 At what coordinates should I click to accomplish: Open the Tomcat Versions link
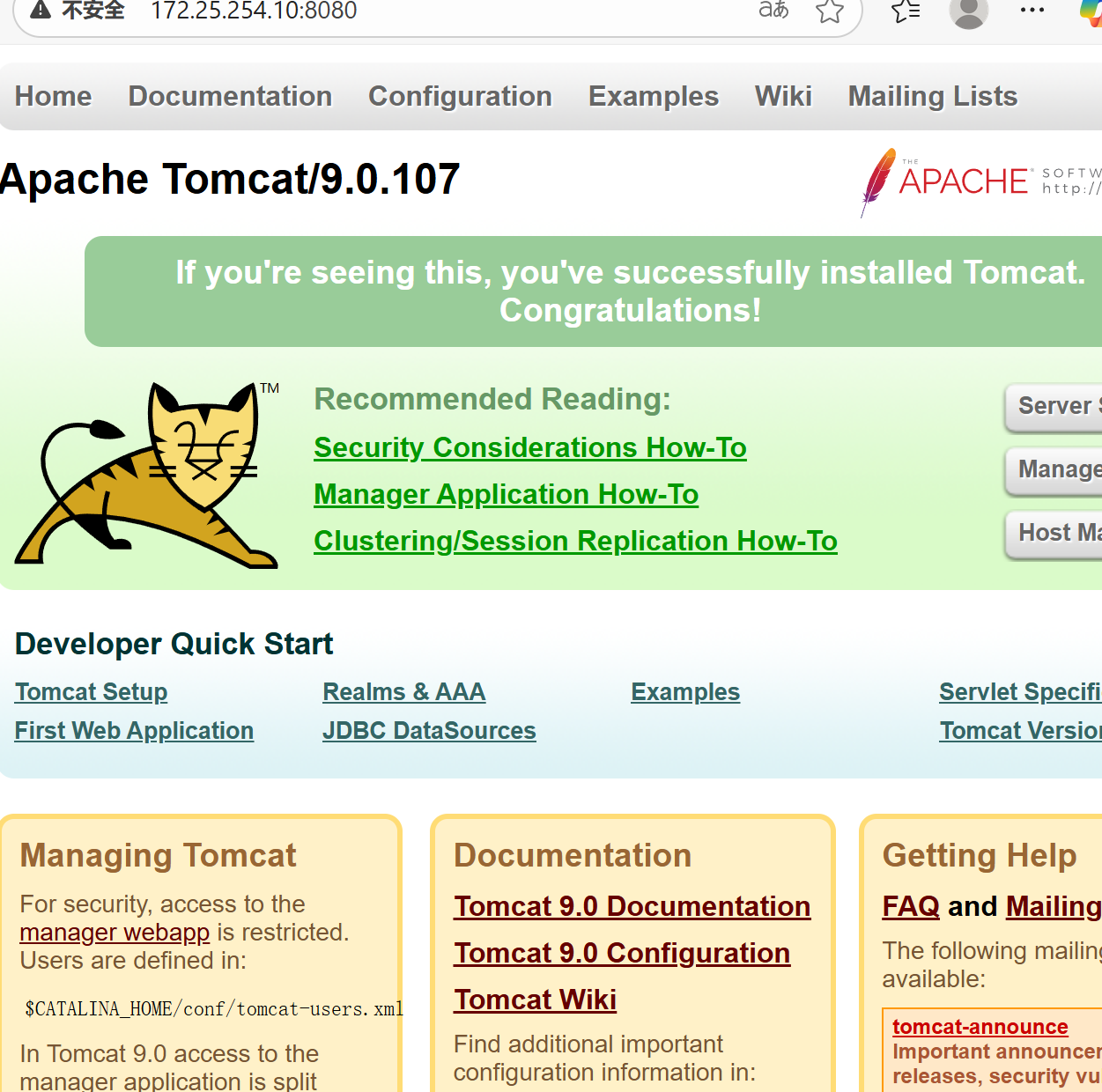click(x=1021, y=731)
